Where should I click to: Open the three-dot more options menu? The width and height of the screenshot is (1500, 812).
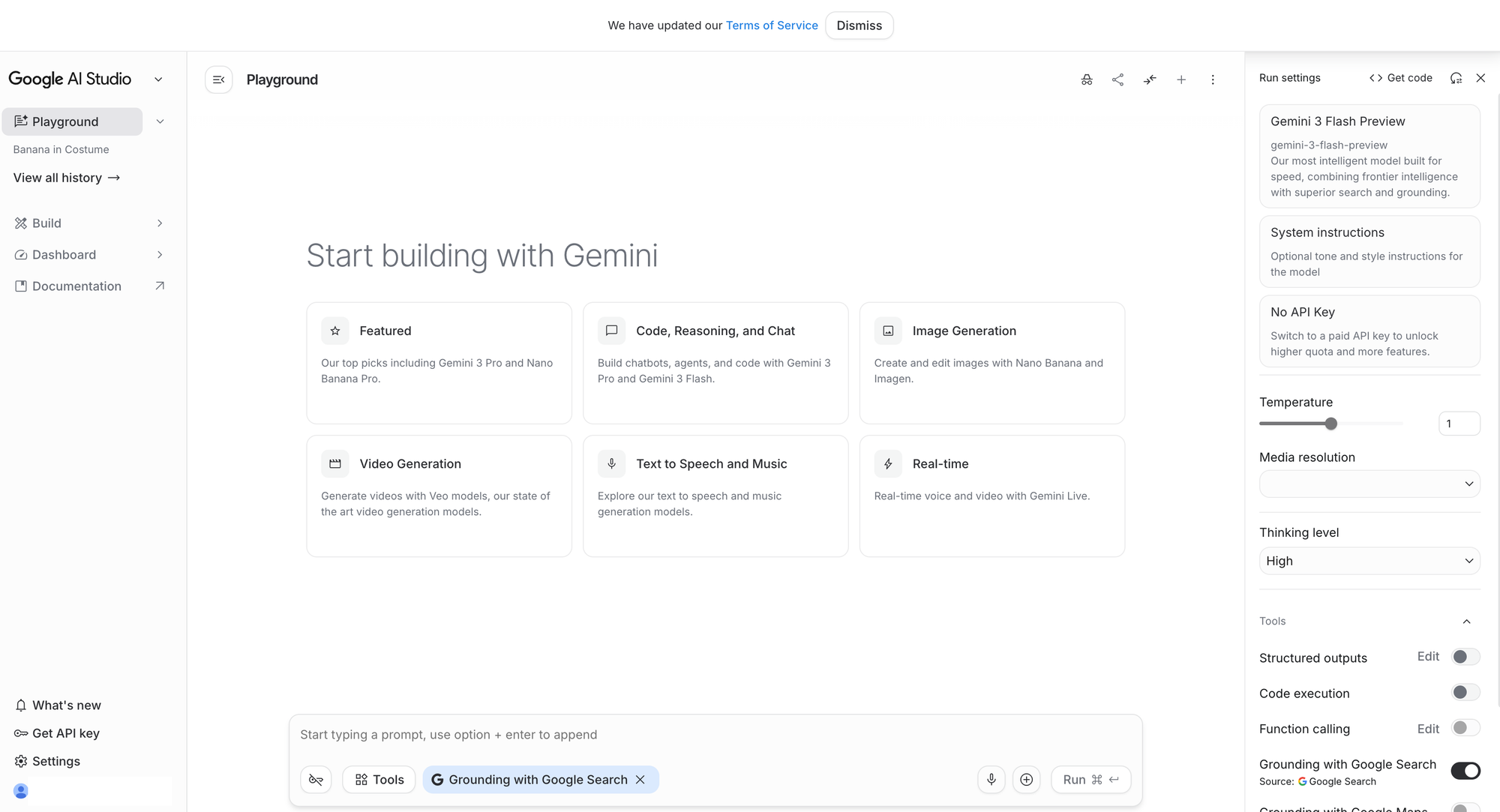click(1213, 79)
